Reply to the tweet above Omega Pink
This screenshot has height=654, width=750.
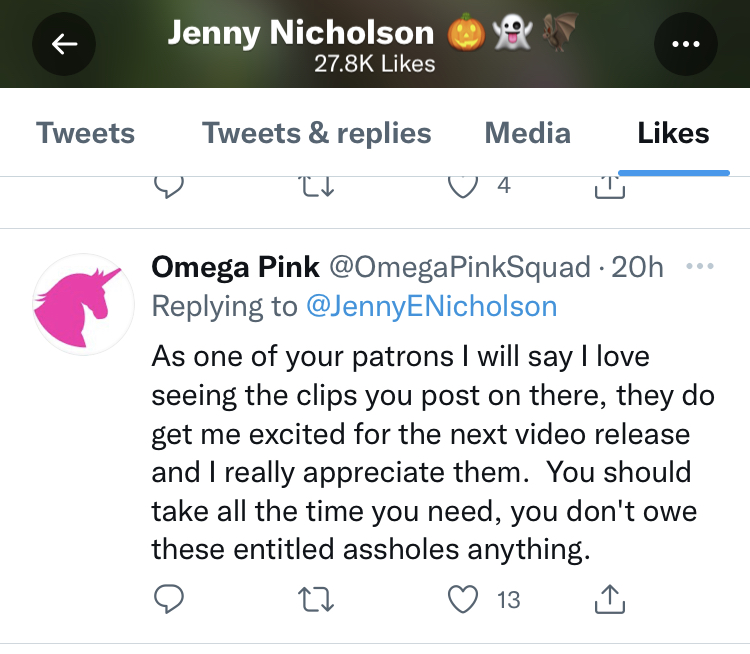(167, 186)
